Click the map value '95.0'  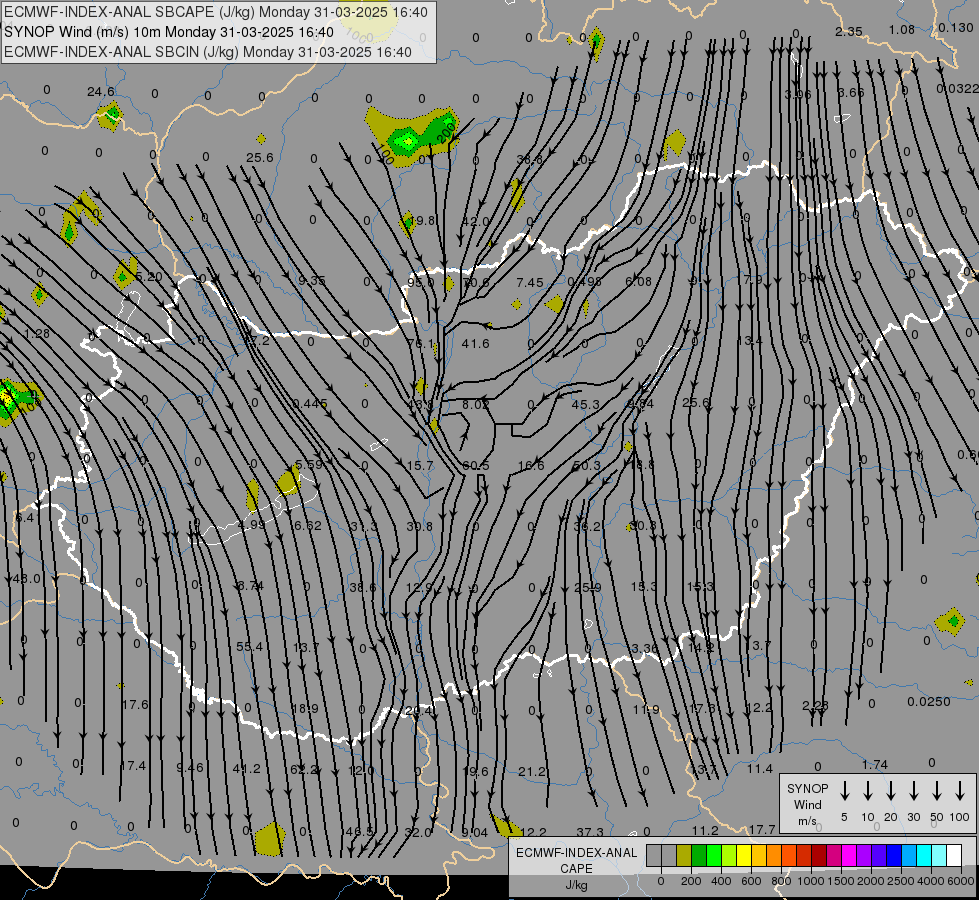[420, 282]
